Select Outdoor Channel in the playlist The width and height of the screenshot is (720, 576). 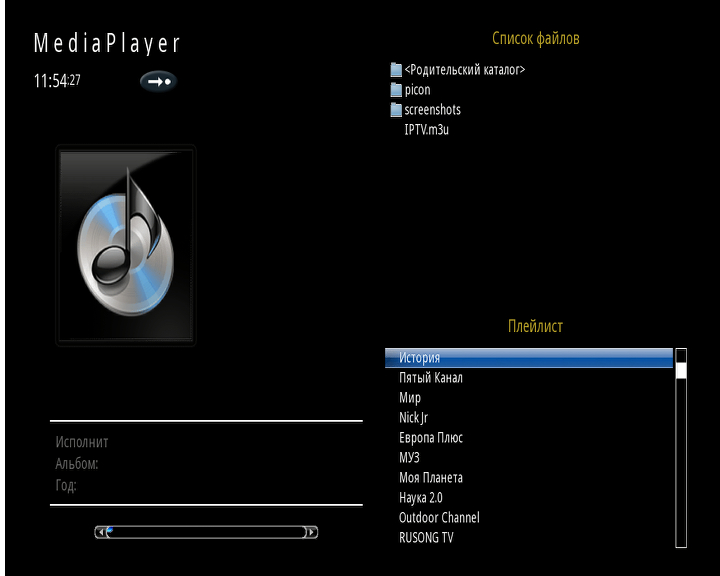click(439, 518)
